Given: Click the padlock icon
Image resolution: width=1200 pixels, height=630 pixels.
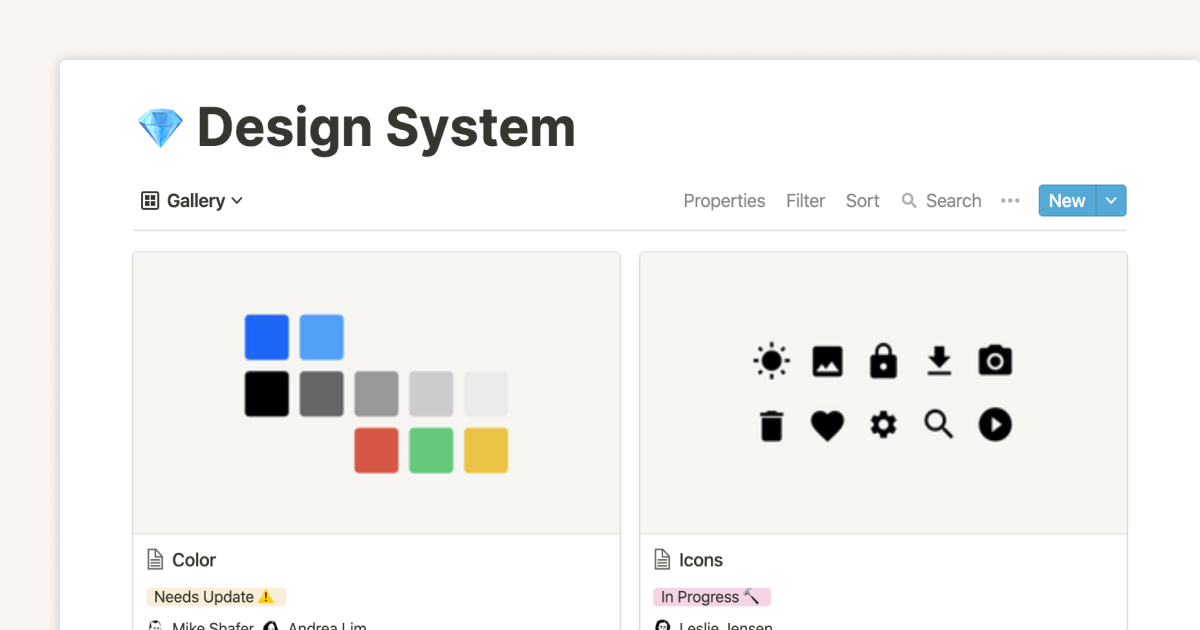Looking at the screenshot, I should (x=883, y=361).
